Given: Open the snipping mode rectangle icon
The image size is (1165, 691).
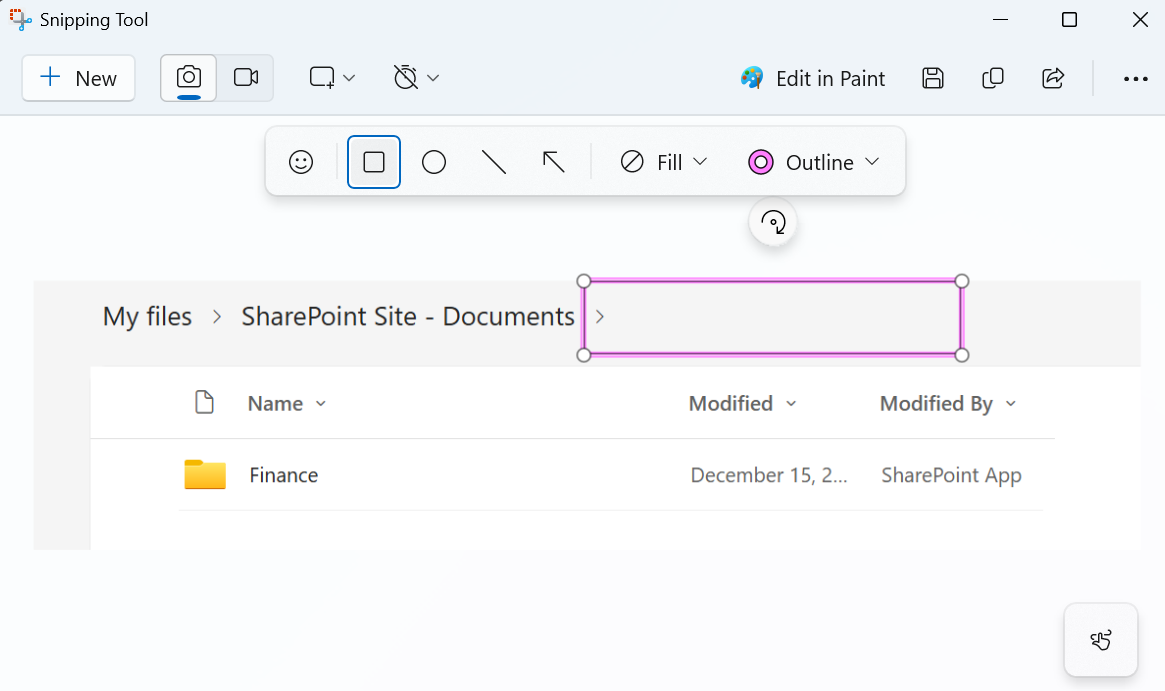Looking at the screenshot, I should click(322, 77).
